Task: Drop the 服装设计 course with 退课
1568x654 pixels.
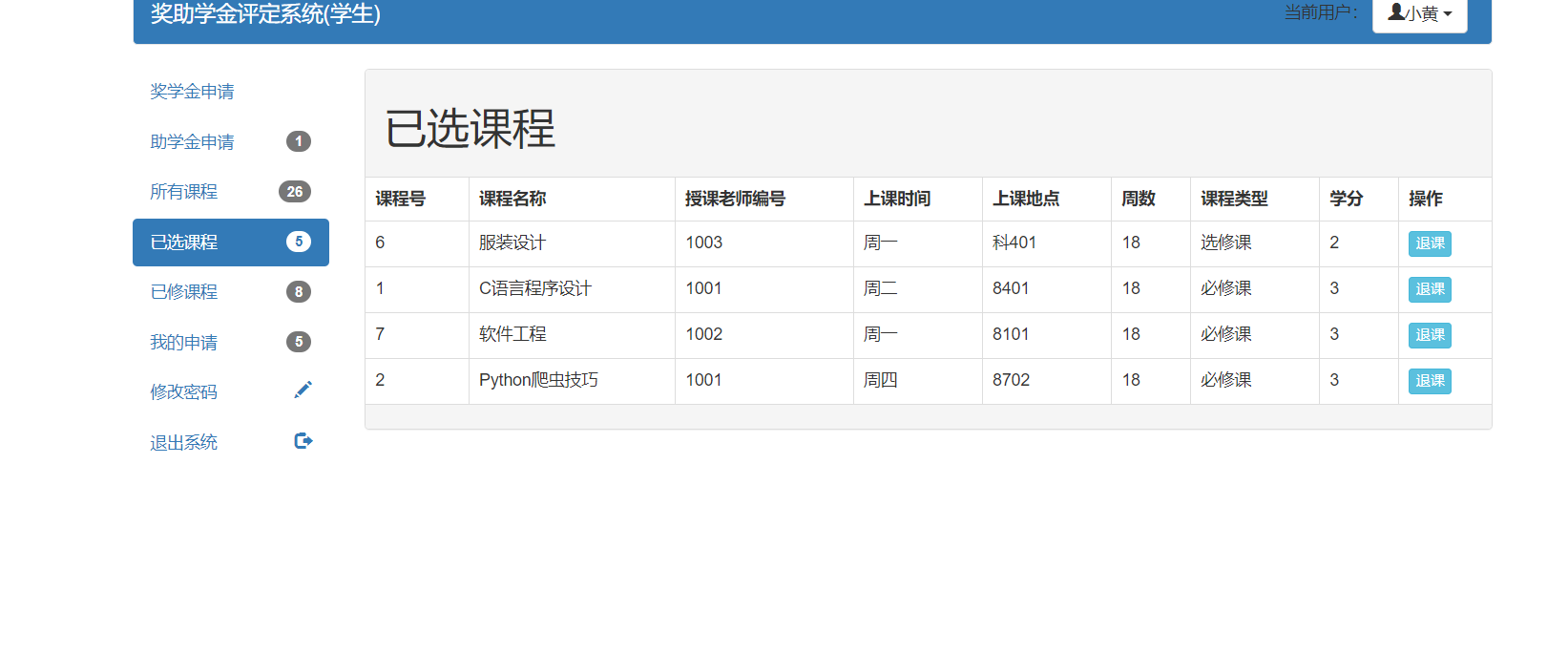Action: 1430,243
